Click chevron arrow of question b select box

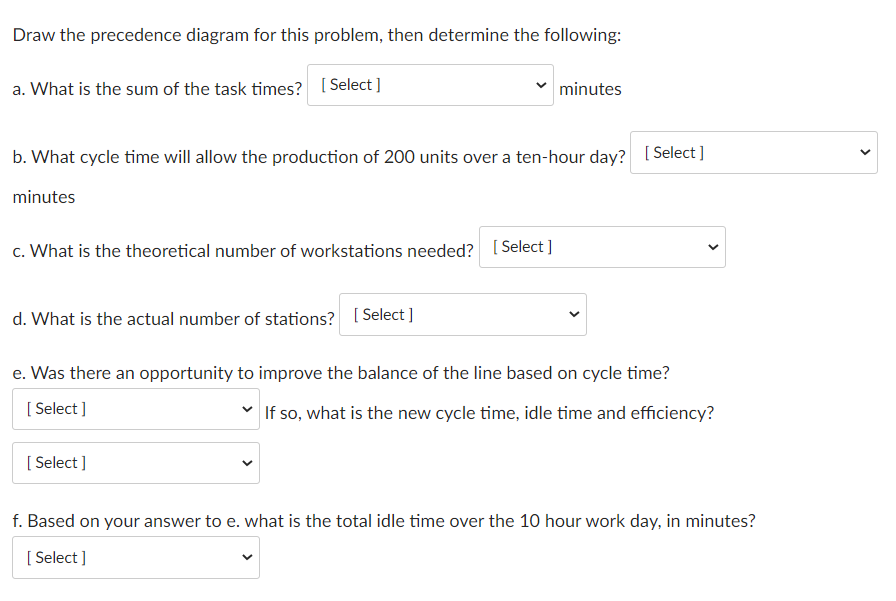coord(865,153)
